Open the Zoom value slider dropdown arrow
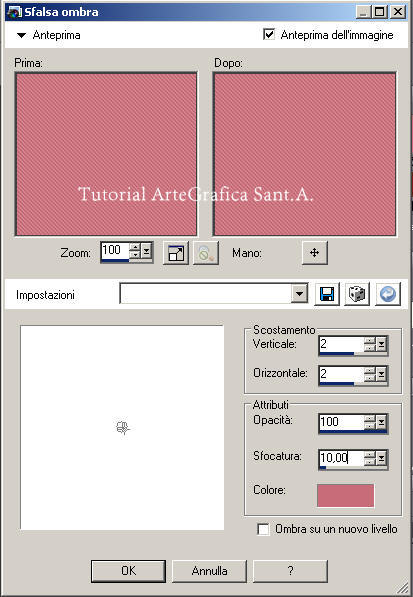The width and height of the screenshot is (413, 597). point(147,251)
